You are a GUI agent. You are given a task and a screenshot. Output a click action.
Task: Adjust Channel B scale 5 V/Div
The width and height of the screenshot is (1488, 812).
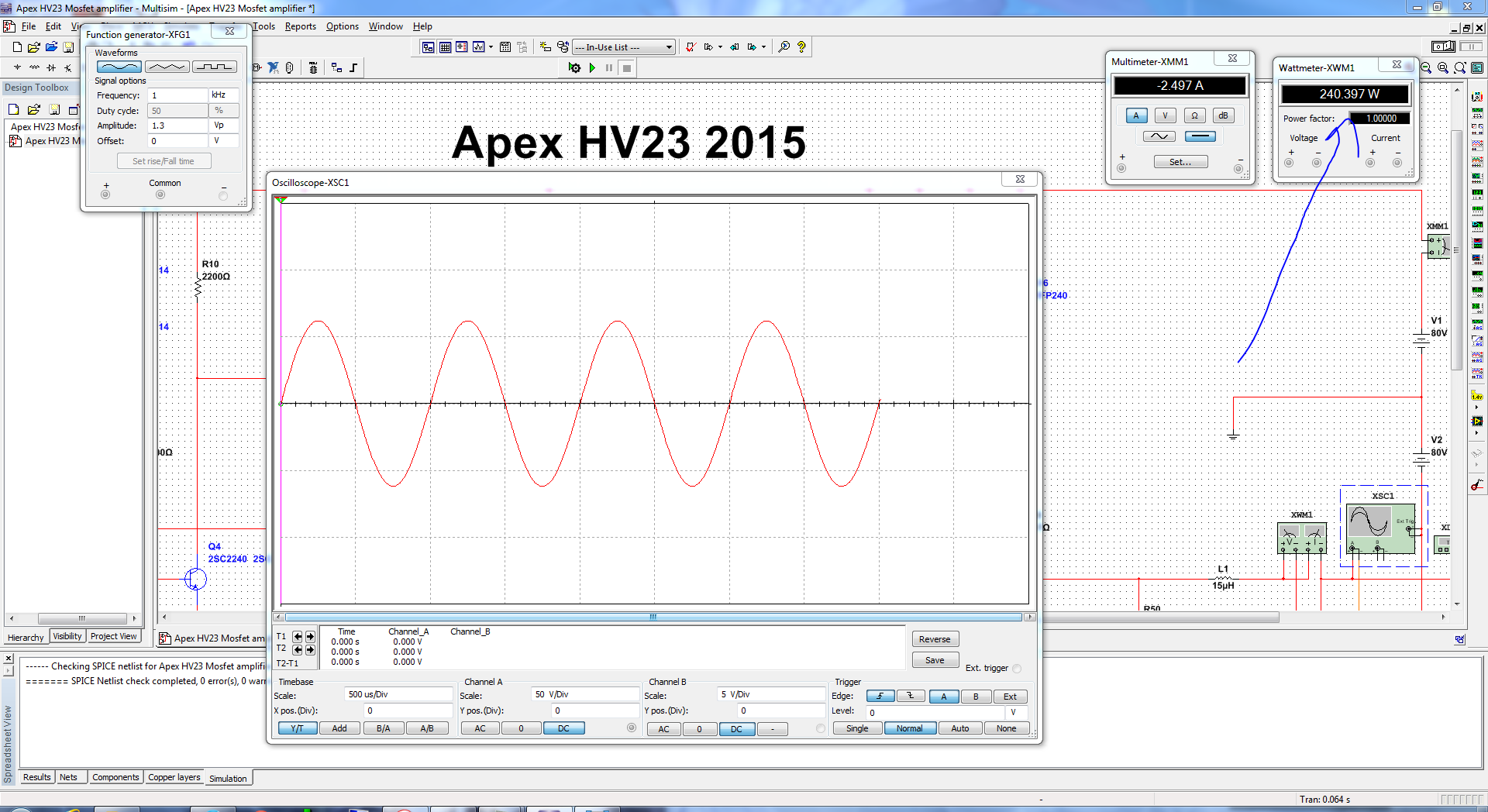771,694
